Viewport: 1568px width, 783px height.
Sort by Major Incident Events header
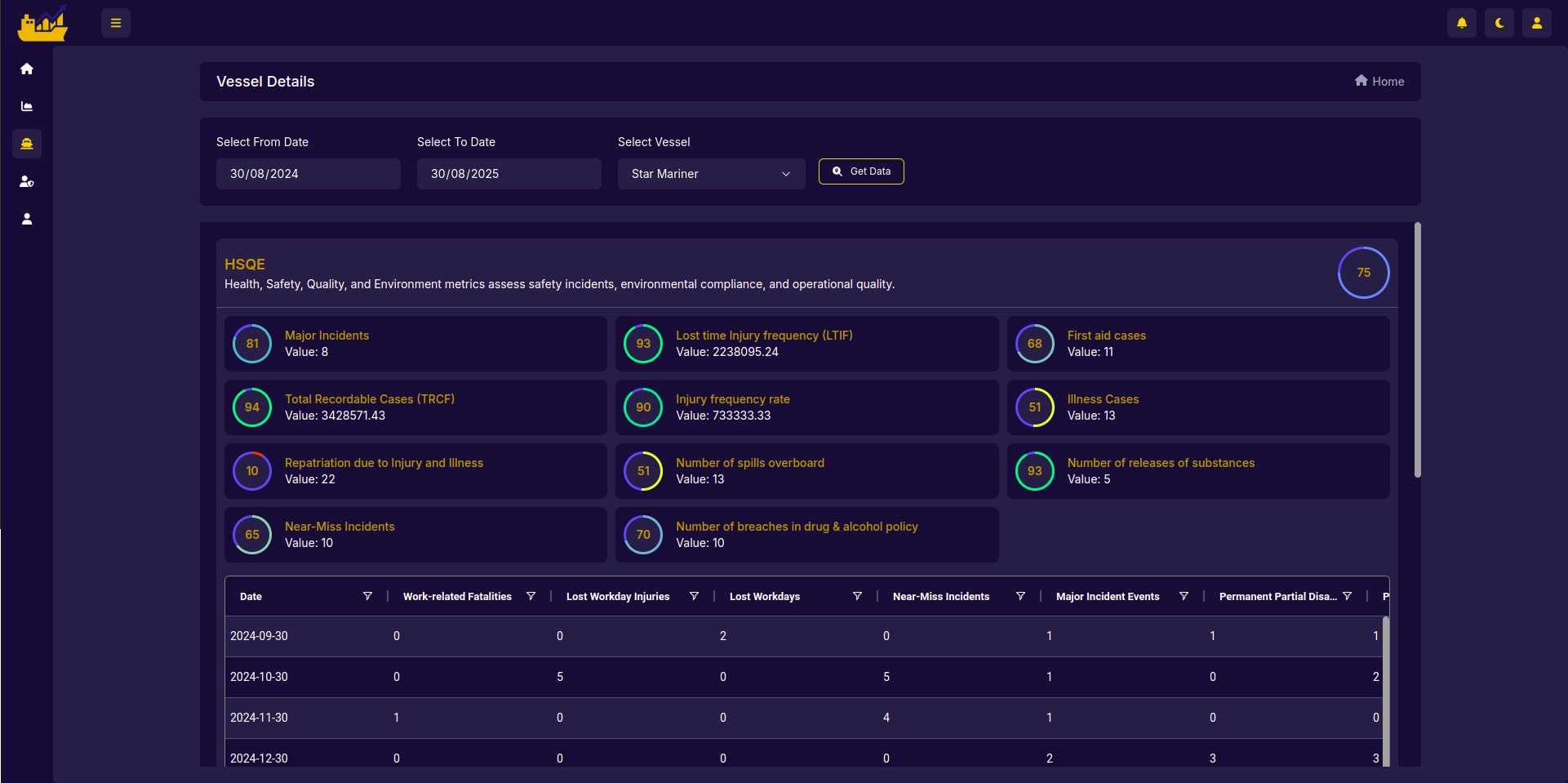pos(1107,597)
